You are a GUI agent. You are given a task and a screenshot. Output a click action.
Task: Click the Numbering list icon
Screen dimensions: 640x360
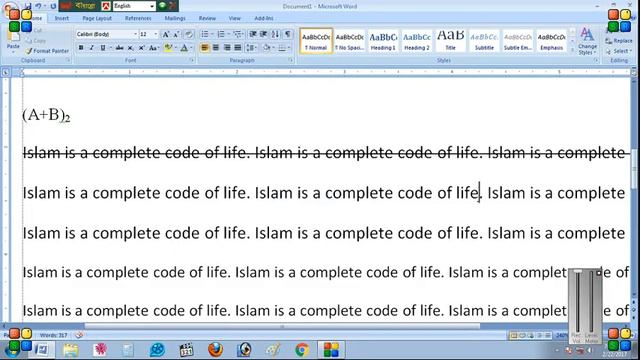221,34
